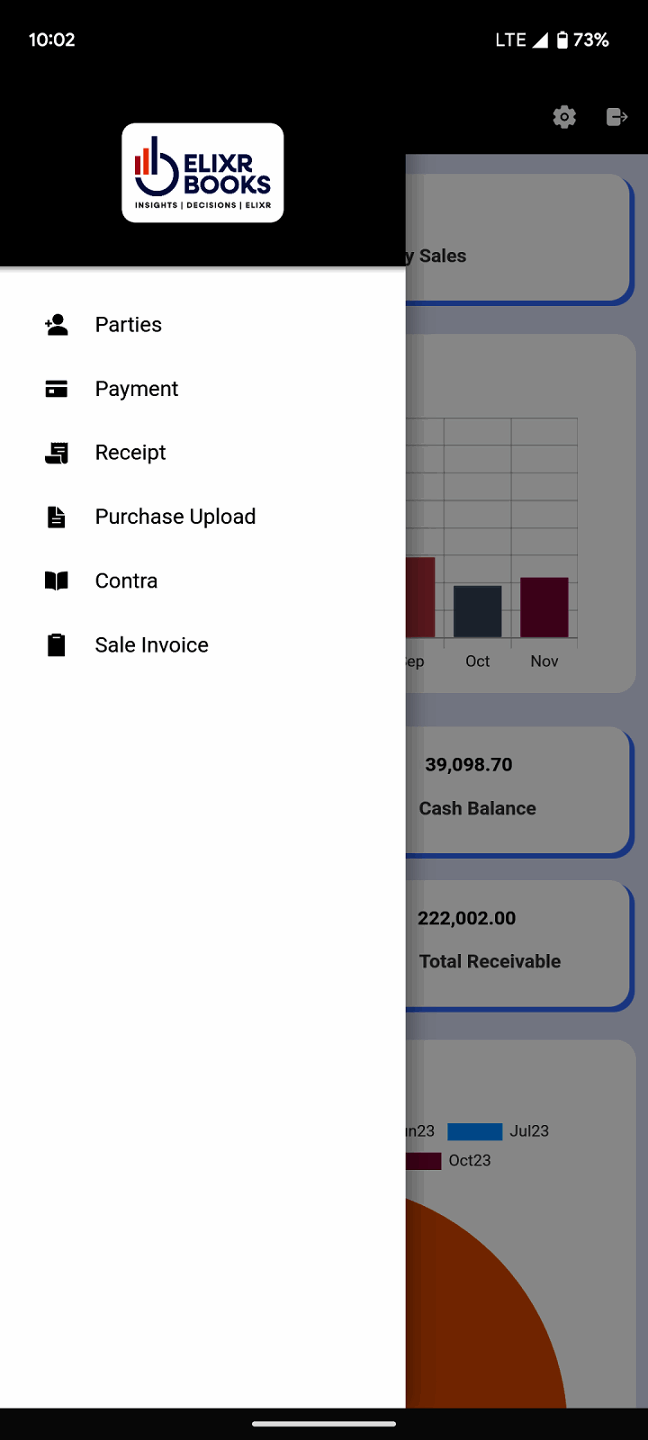This screenshot has width=648, height=1440.
Task: Click the Oct23 maroon legend swatch
Action: (424, 1161)
